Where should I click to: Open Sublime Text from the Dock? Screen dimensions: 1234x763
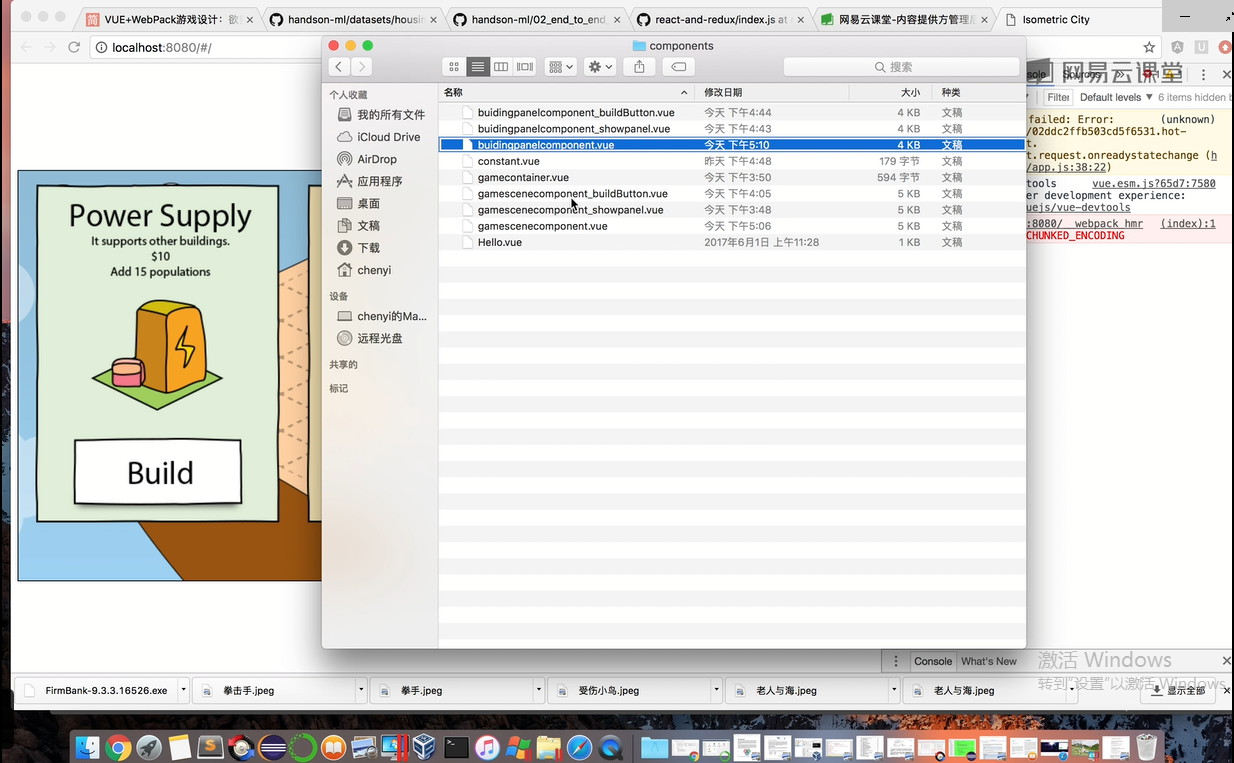tap(210, 747)
